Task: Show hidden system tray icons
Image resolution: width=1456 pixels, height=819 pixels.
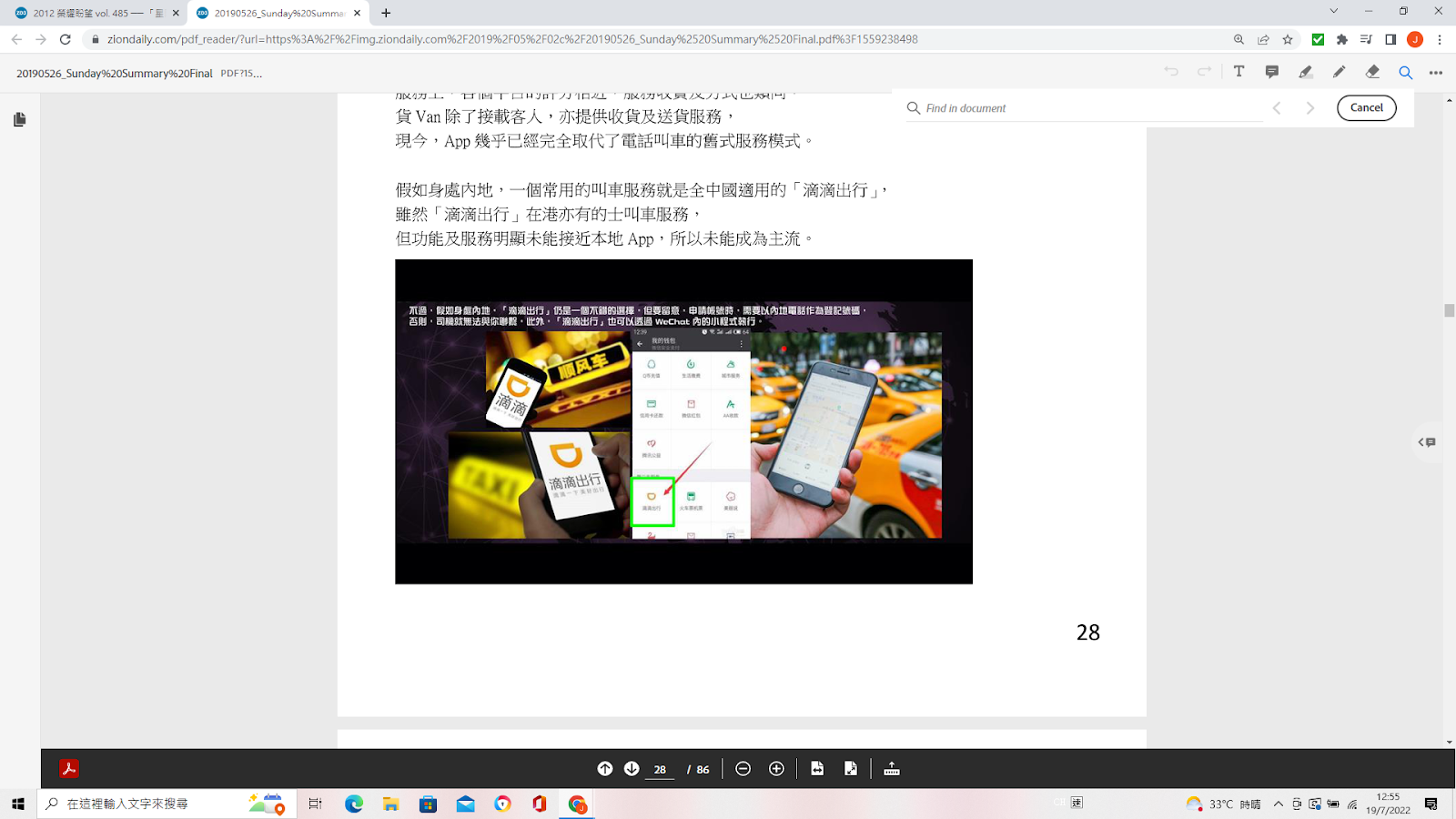Action: [x=1279, y=804]
